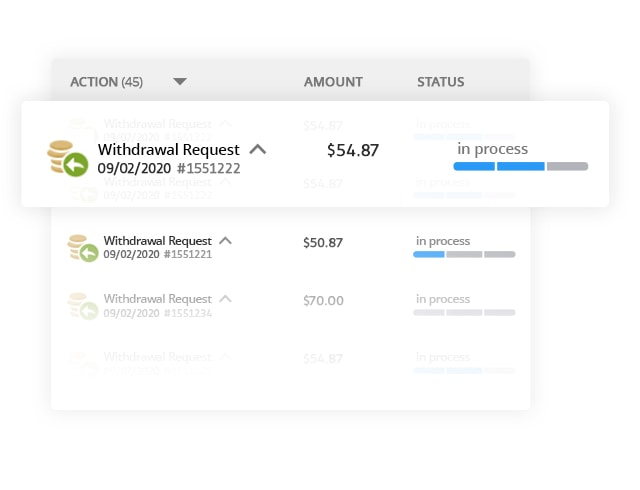Screen dimensions: 640x490
Task: Select the Withdrawal Request title for #1551234
Action: point(158,299)
